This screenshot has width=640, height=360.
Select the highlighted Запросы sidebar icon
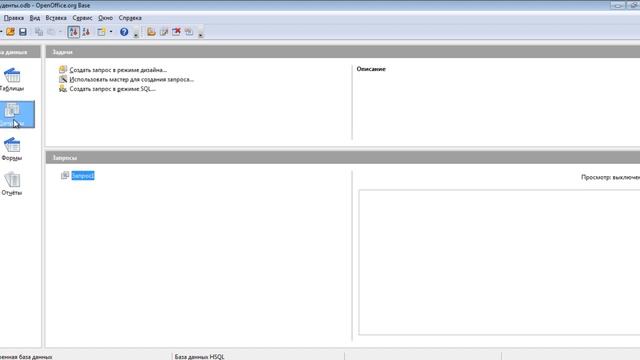16,114
